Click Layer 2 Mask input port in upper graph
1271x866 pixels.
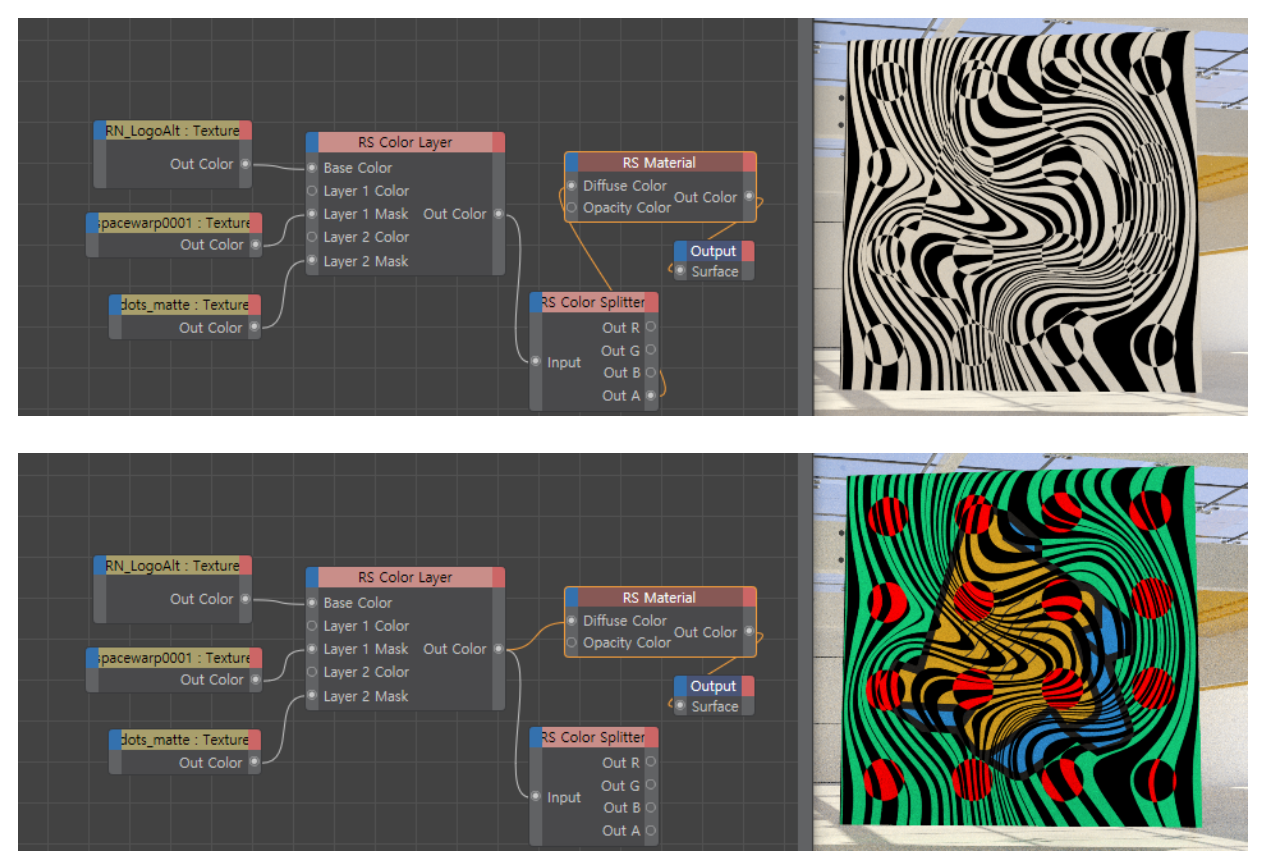click(312, 261)
